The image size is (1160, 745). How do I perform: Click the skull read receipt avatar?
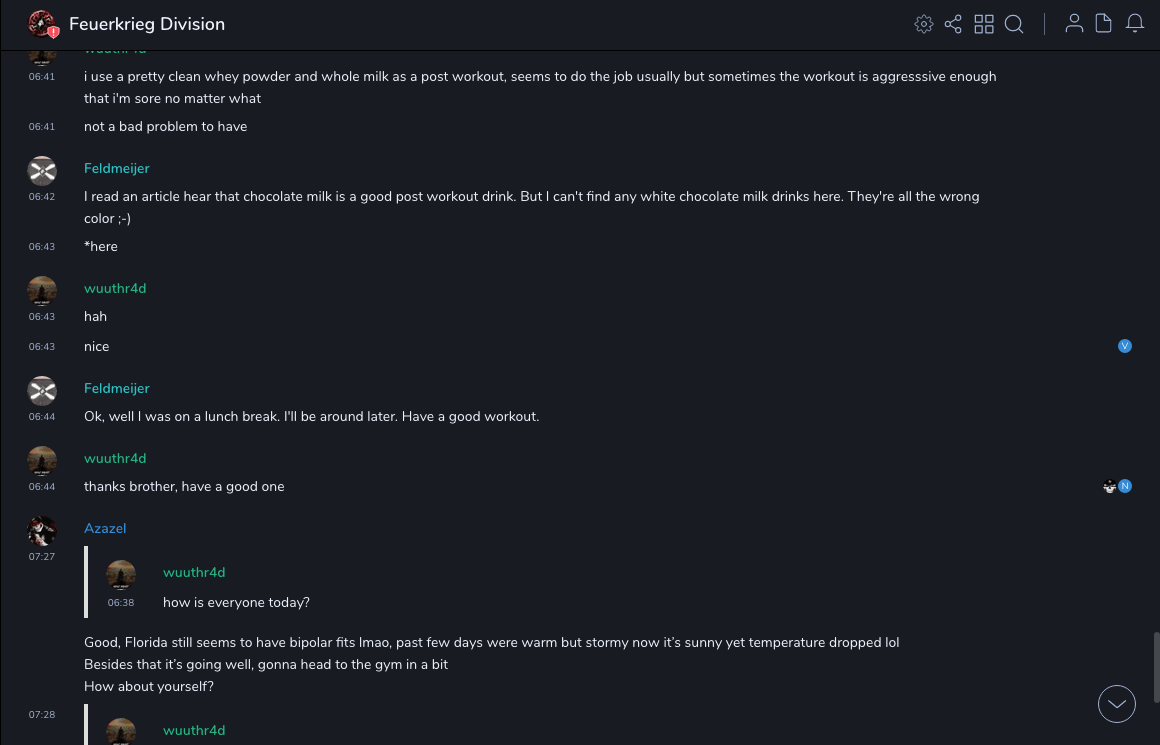click(1109, 486)
